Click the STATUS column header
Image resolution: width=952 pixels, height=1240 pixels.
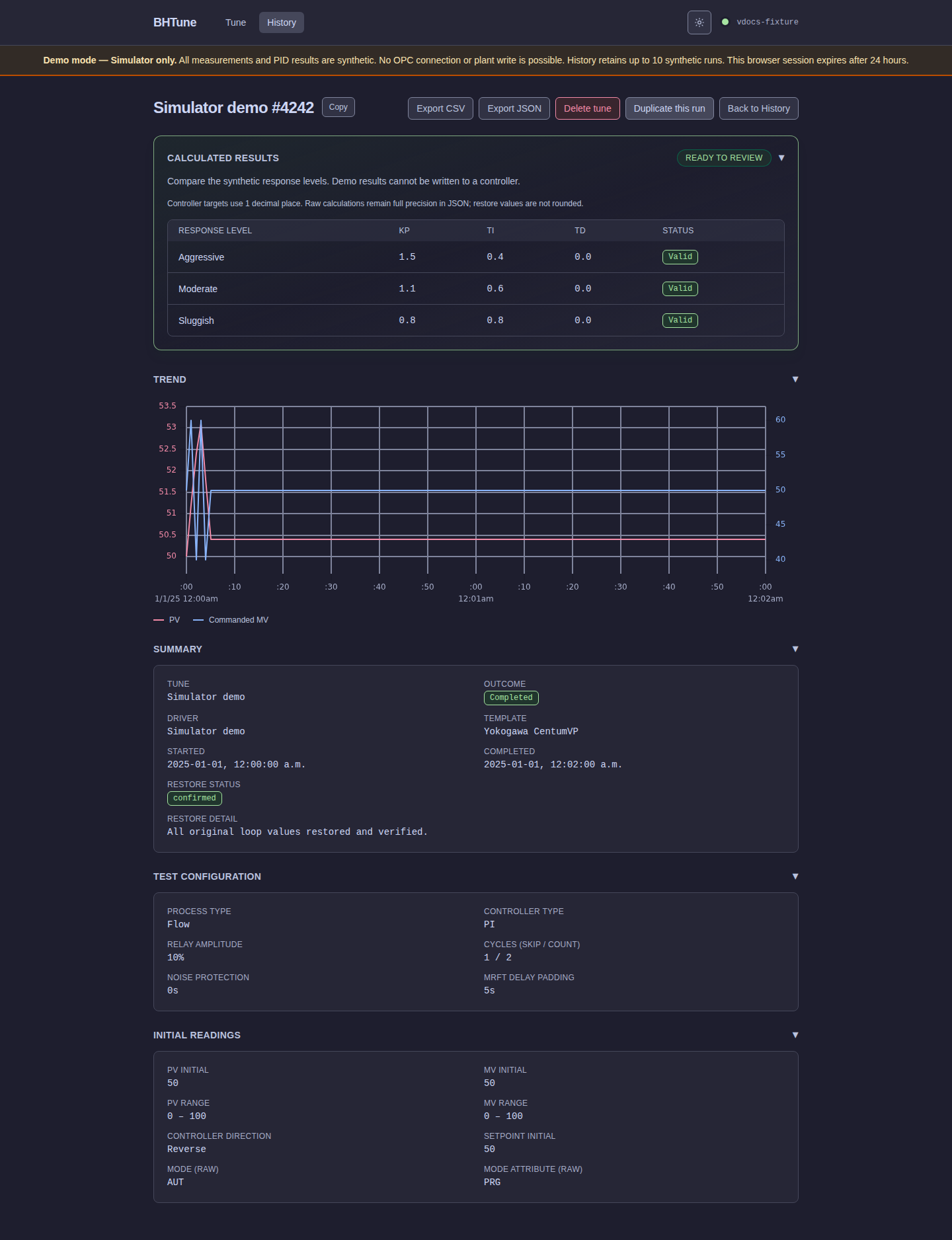tap(678, 231)
